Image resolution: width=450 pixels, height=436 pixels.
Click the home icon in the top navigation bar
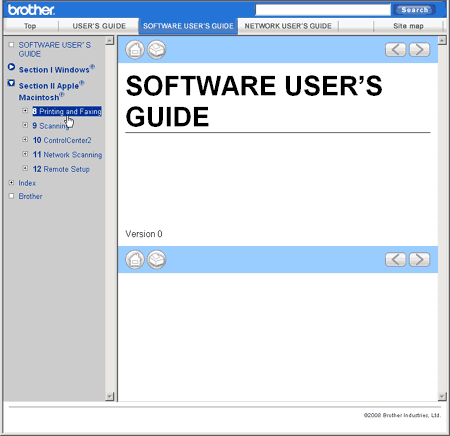click(x=135, y=50)
